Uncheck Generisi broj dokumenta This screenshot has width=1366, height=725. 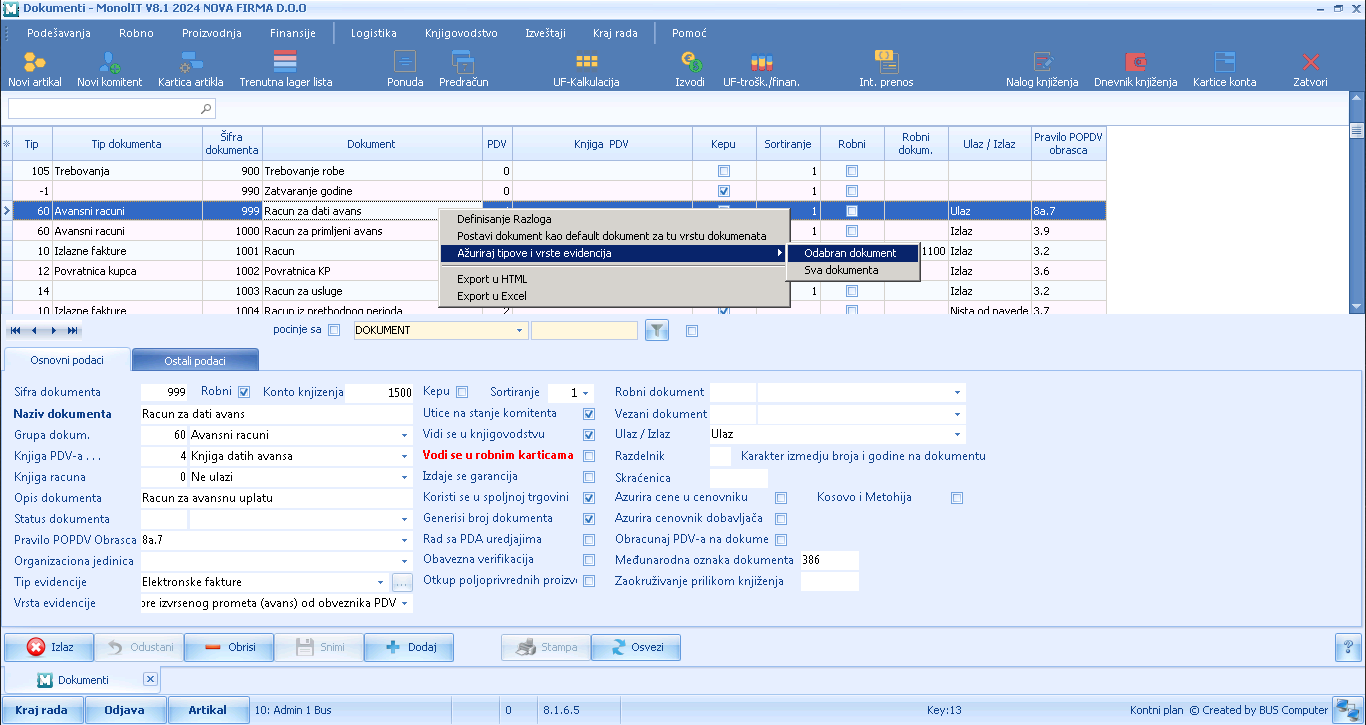point(589,519)
